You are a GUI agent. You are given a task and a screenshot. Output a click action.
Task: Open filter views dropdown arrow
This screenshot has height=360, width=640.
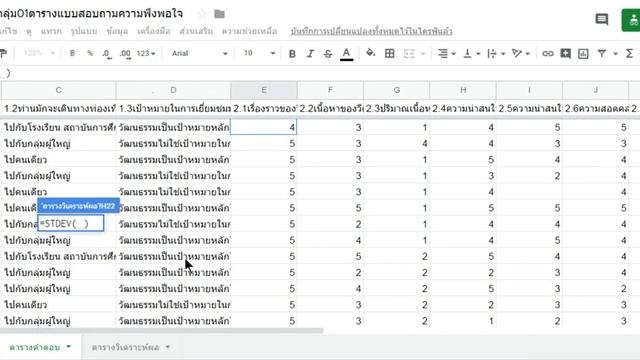click(x=615, y=53)
